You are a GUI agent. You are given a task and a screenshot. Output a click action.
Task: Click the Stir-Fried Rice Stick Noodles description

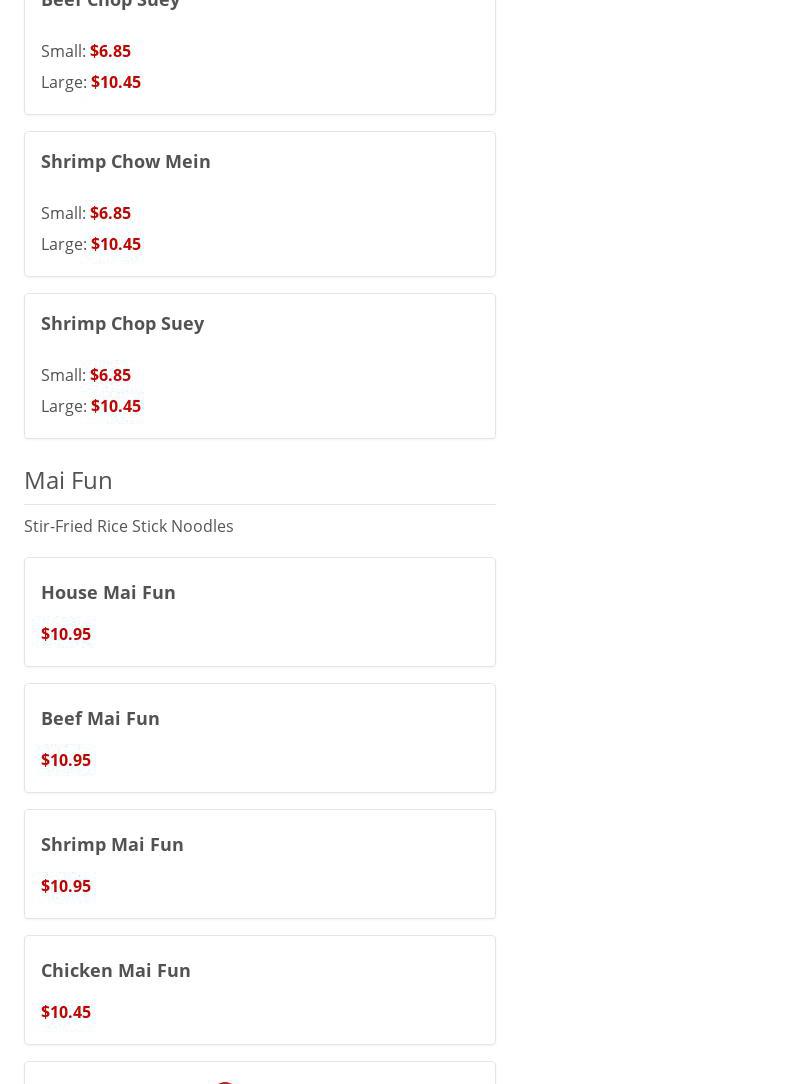(x=129, y=526)
